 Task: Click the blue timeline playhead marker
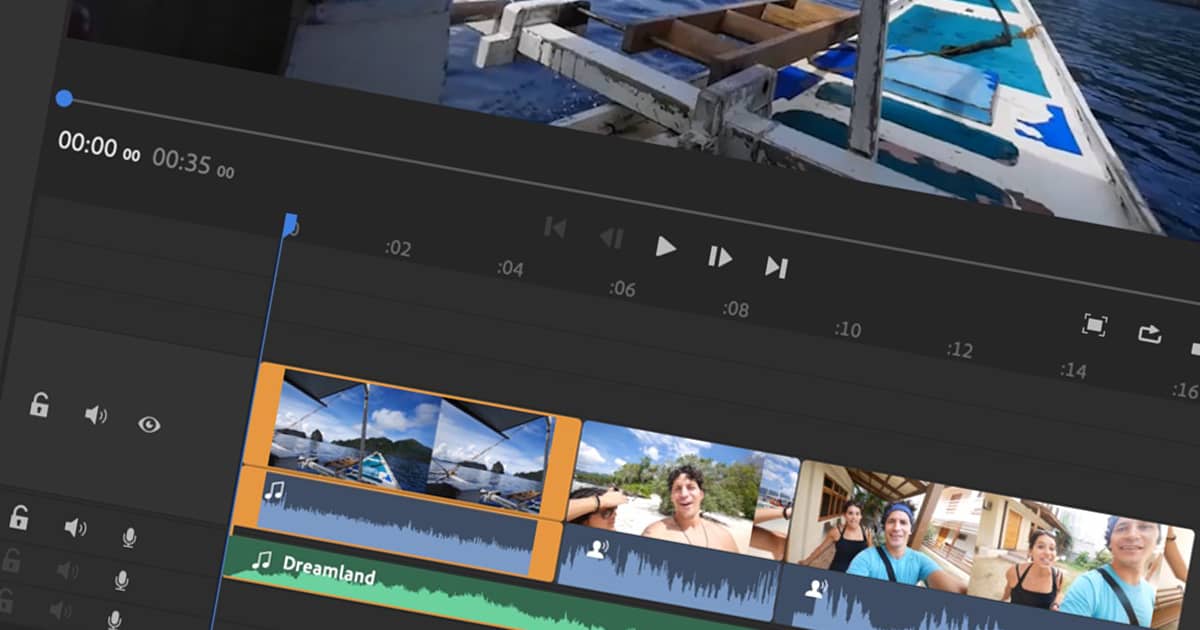[290, 225]
